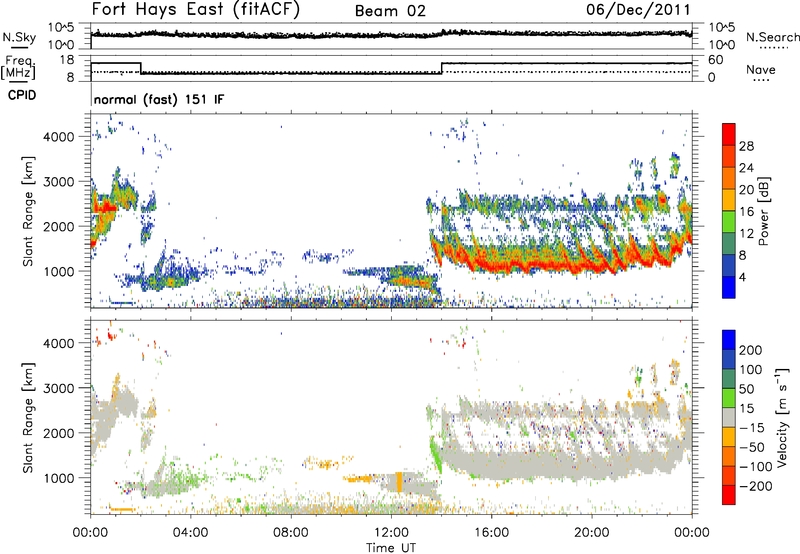Pick the light green 12–16 dB colorbar segment

[x=729, y=222]
